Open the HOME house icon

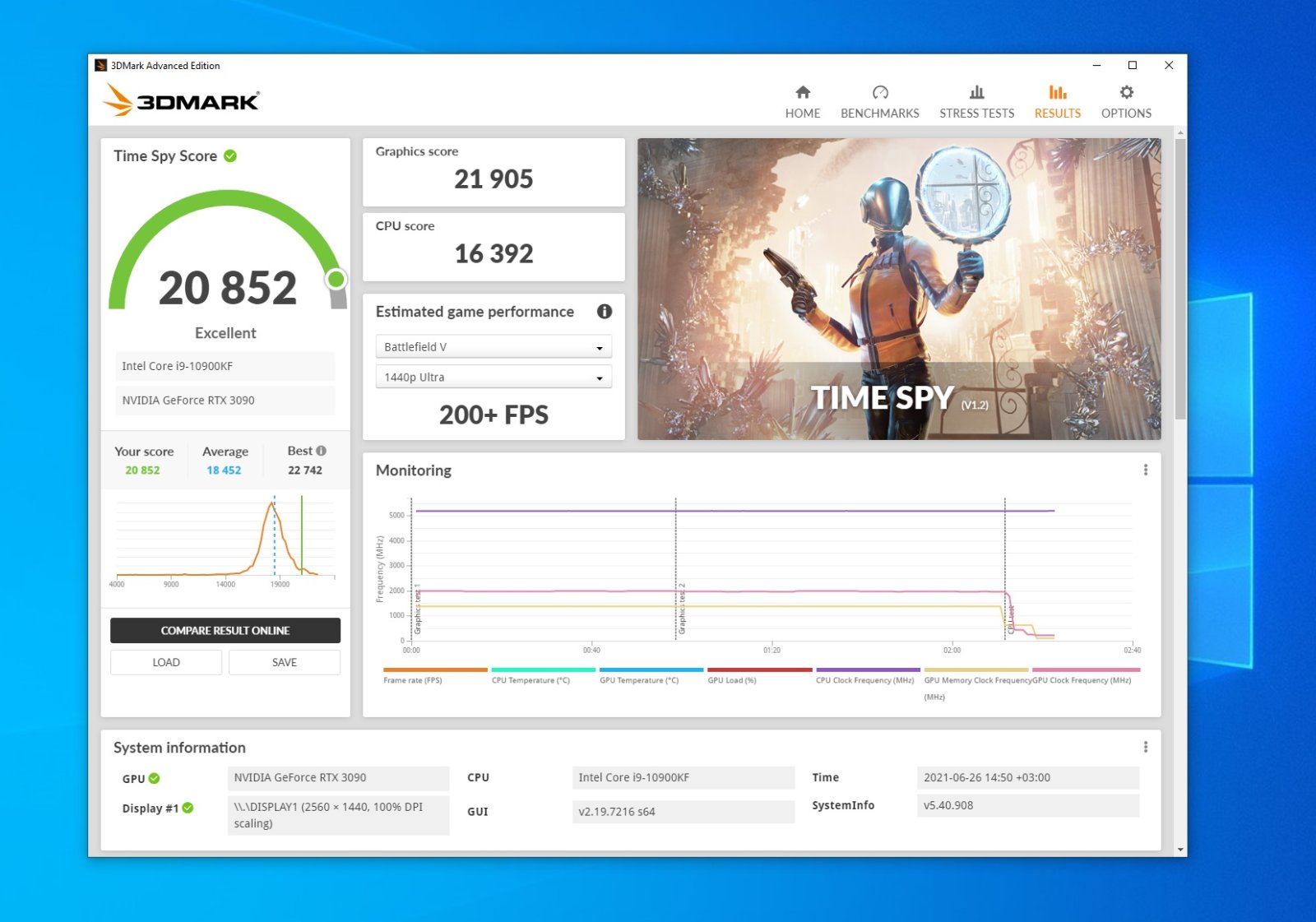803,92
